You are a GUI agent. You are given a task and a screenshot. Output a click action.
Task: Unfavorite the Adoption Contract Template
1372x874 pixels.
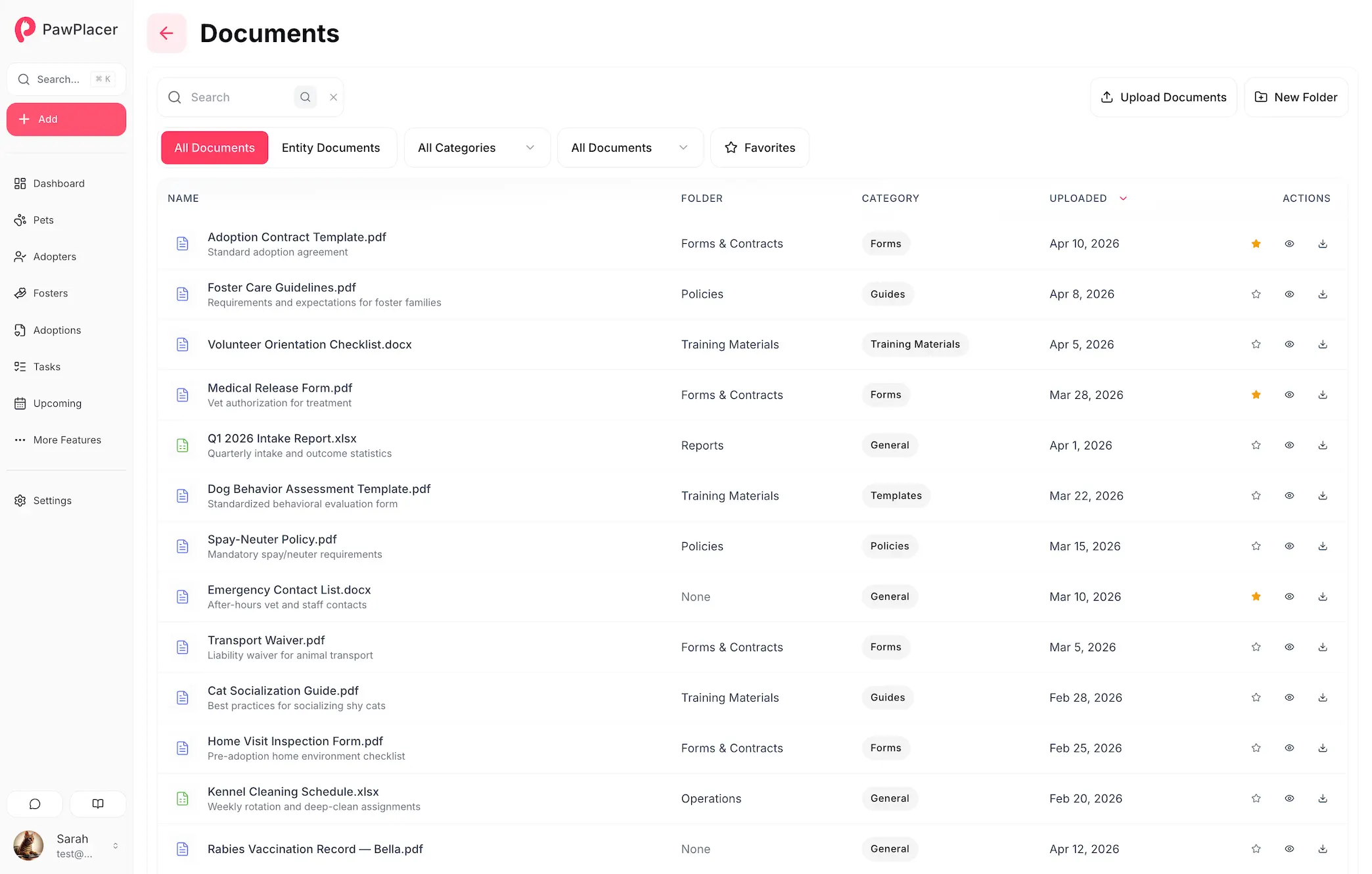click(x=1256, y=243)
